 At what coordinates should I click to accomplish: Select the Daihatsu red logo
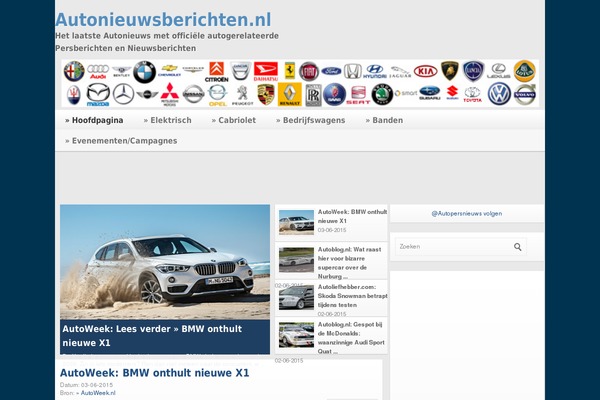(266, 72)
